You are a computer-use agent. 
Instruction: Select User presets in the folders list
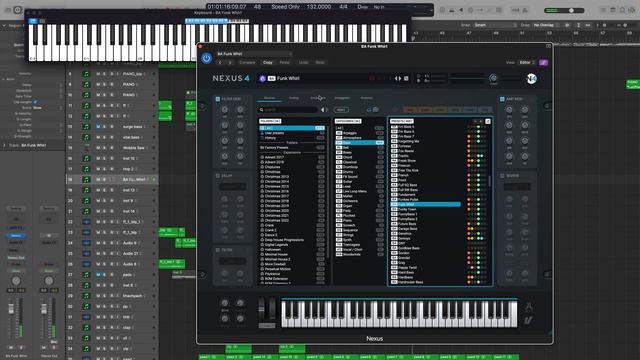click(x=292, y=133)
